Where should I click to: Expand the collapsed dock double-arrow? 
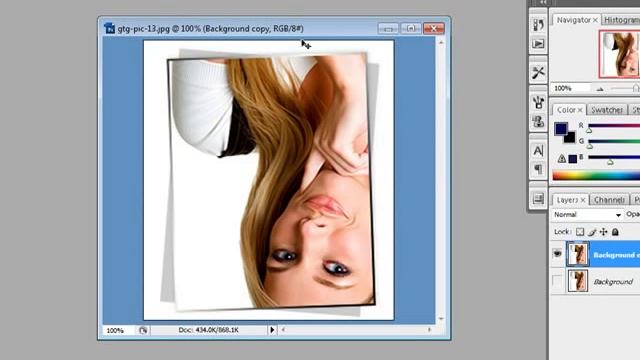click(542, 2)
